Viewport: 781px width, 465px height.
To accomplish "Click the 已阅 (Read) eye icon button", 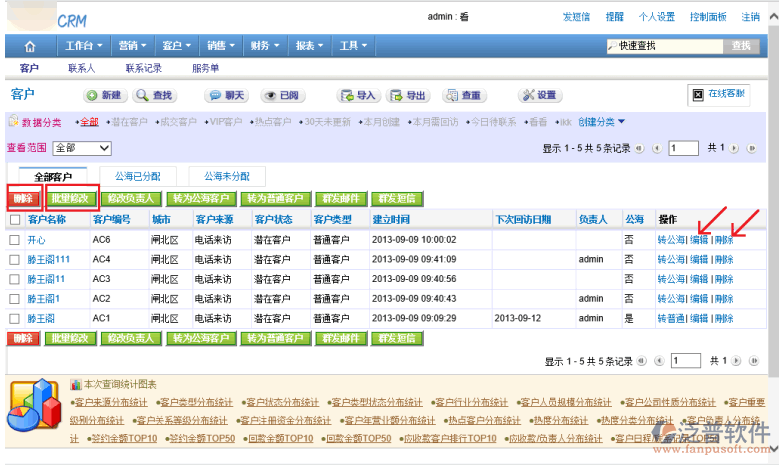I will [282, 95].
